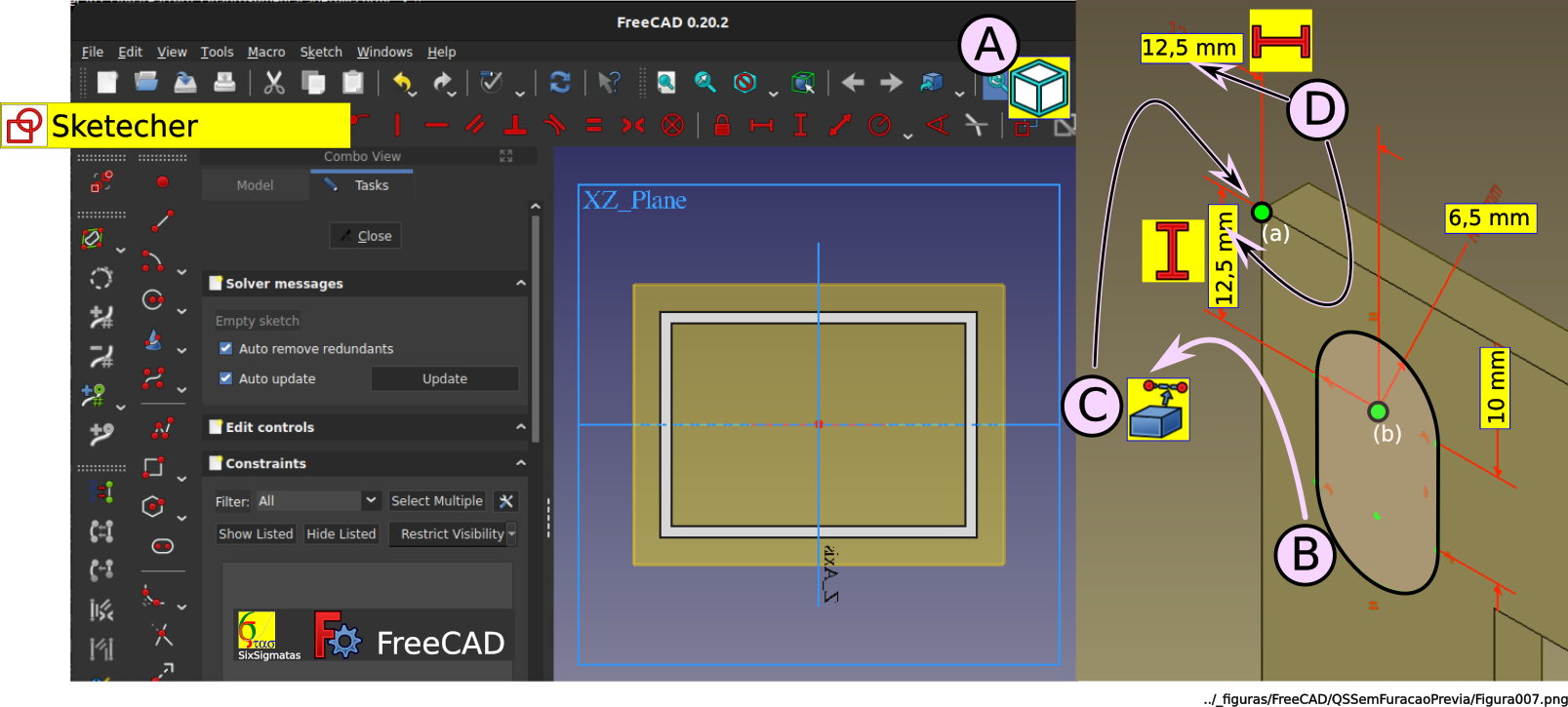This screenshot has width=1568, height=707.
Task: Click the Cut scissors icon
Action: [x=274, y=83]
